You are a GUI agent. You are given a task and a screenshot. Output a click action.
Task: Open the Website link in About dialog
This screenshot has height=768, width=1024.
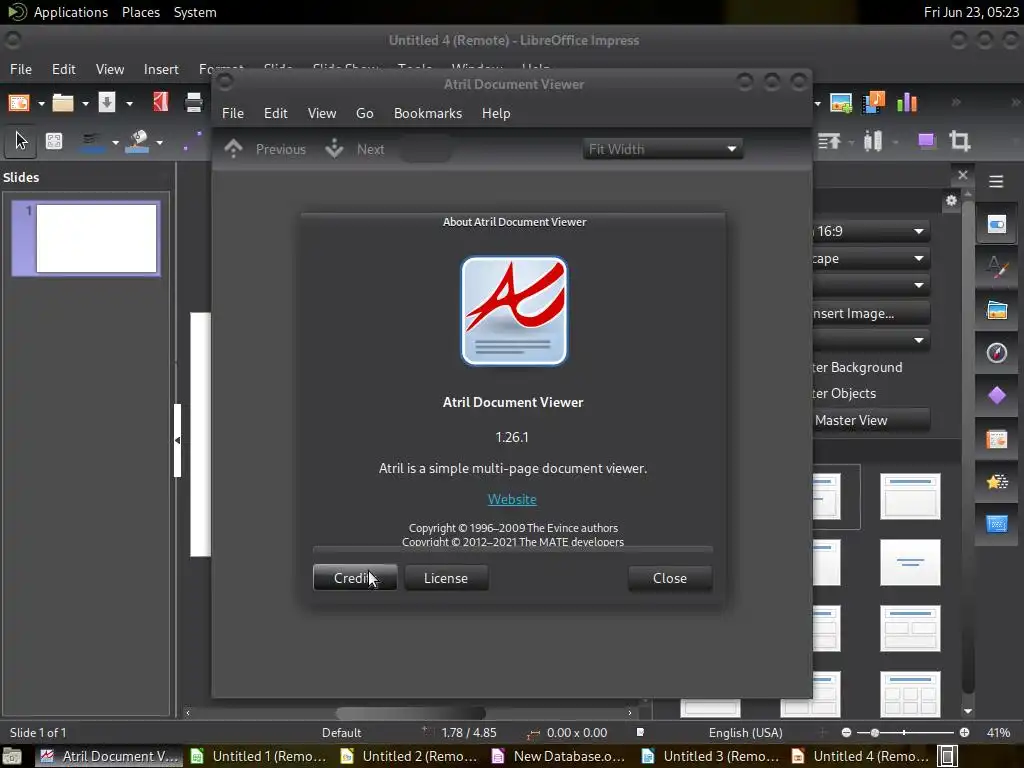(512, 499)
